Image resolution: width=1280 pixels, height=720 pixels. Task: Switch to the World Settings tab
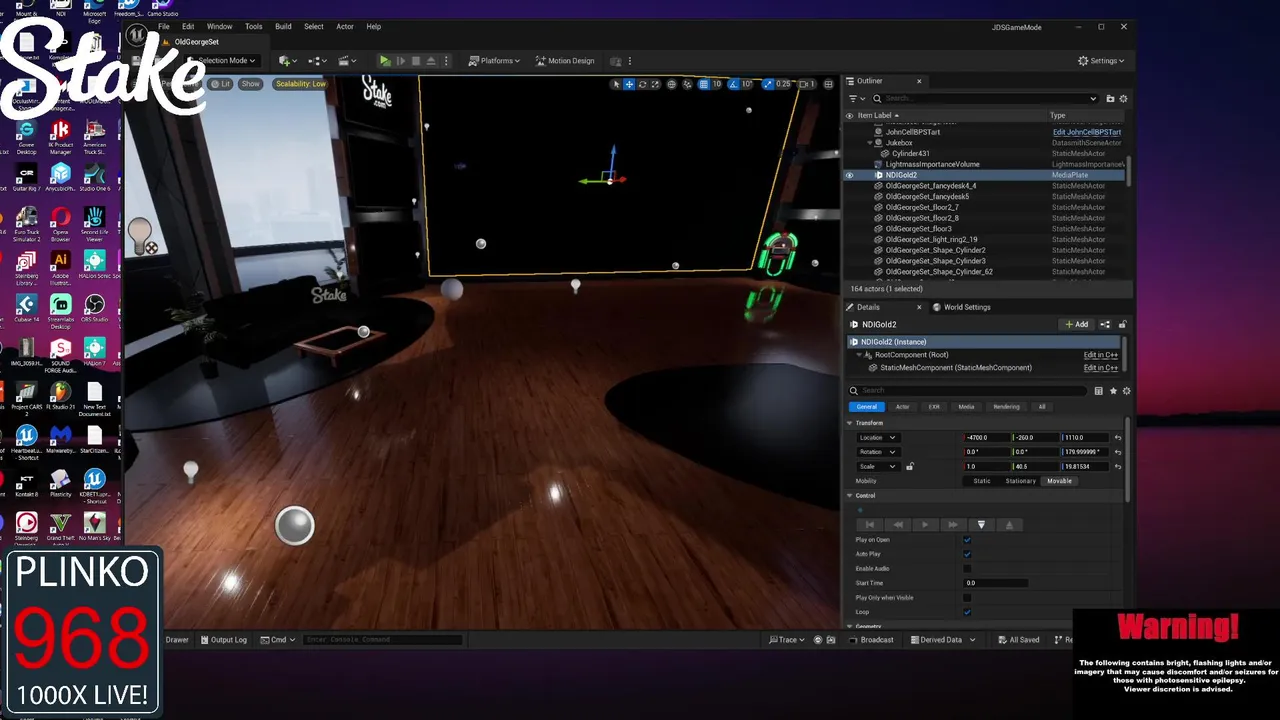[961, 307]
